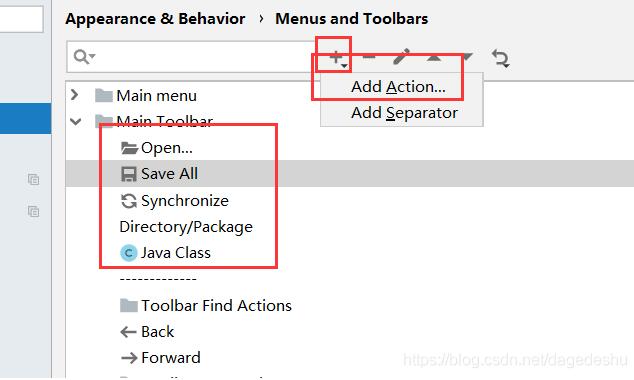Open the search options dropdown arrow
Image resolution: width=634 pixels, height=380 pixels.
[x=93, y=56]
